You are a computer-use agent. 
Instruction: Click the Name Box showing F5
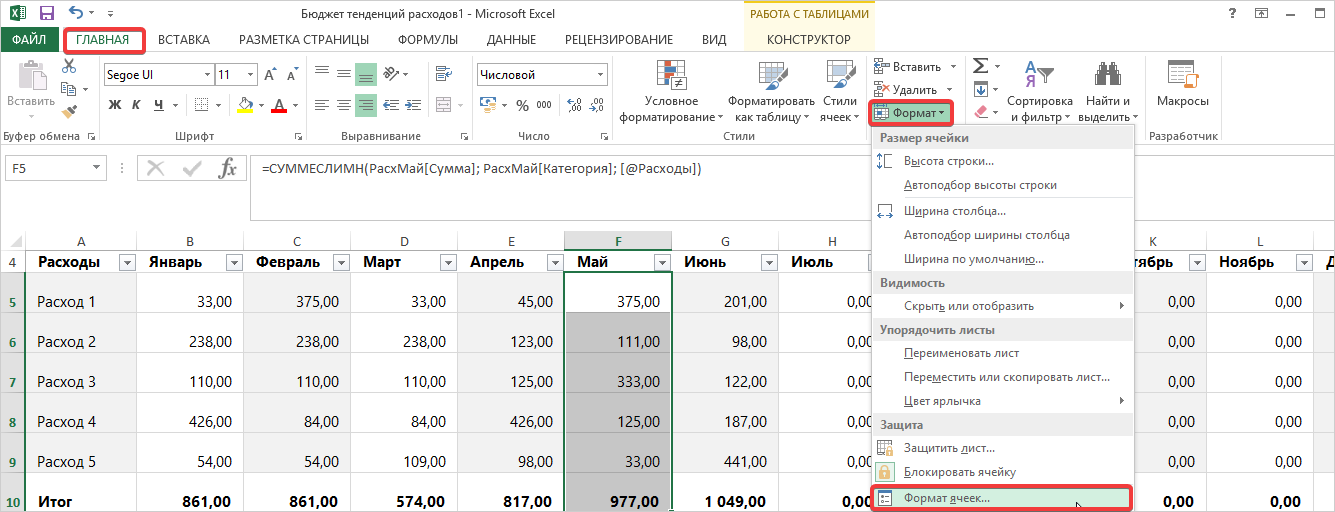[x=47, y=169]
